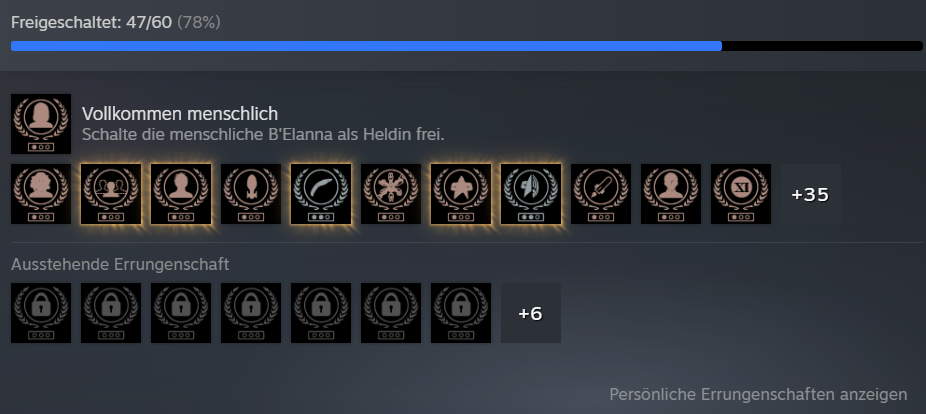Open the XI Roman numeral achievement icon

pos(741,194)
